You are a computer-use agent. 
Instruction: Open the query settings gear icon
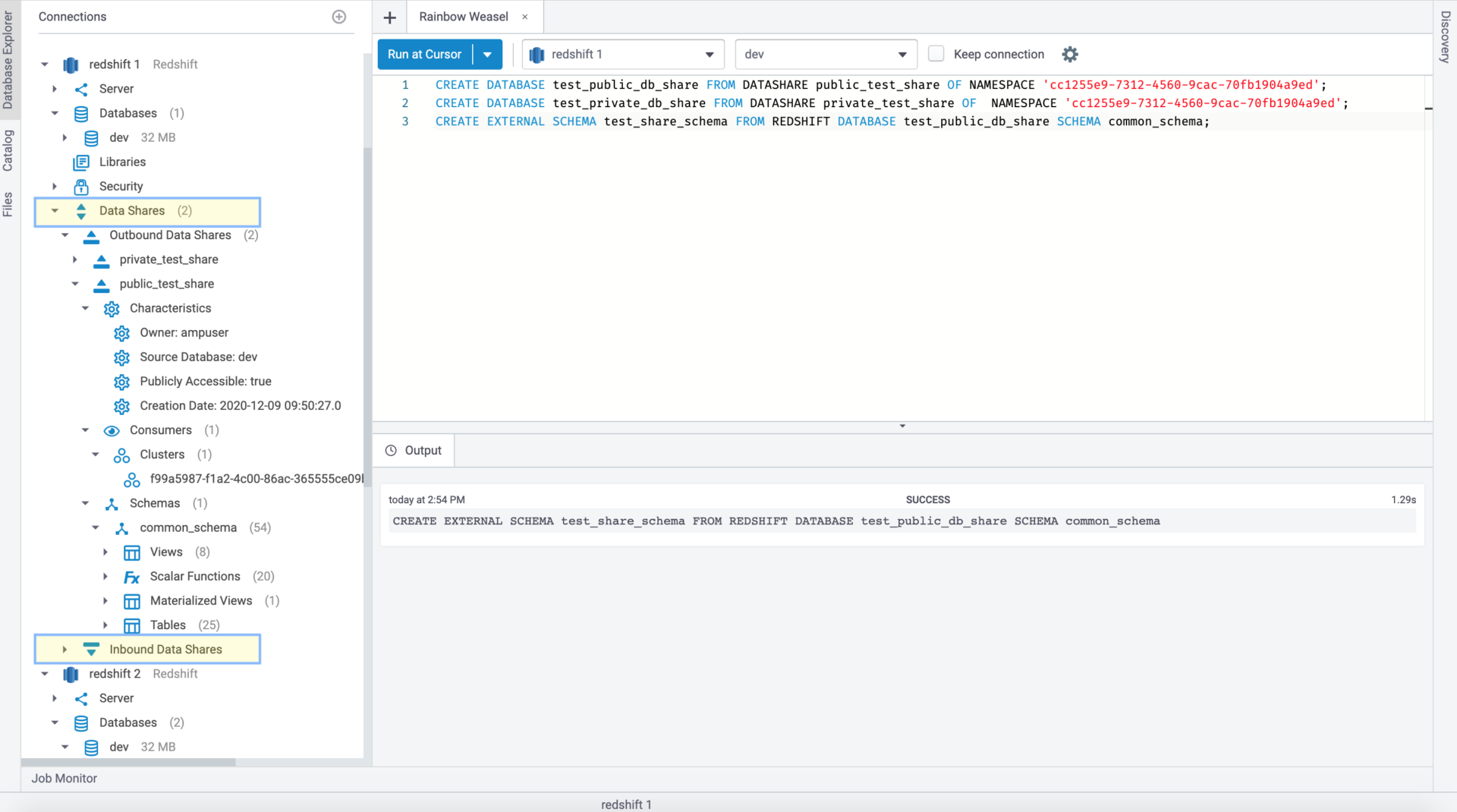(x=1070, y=54)
